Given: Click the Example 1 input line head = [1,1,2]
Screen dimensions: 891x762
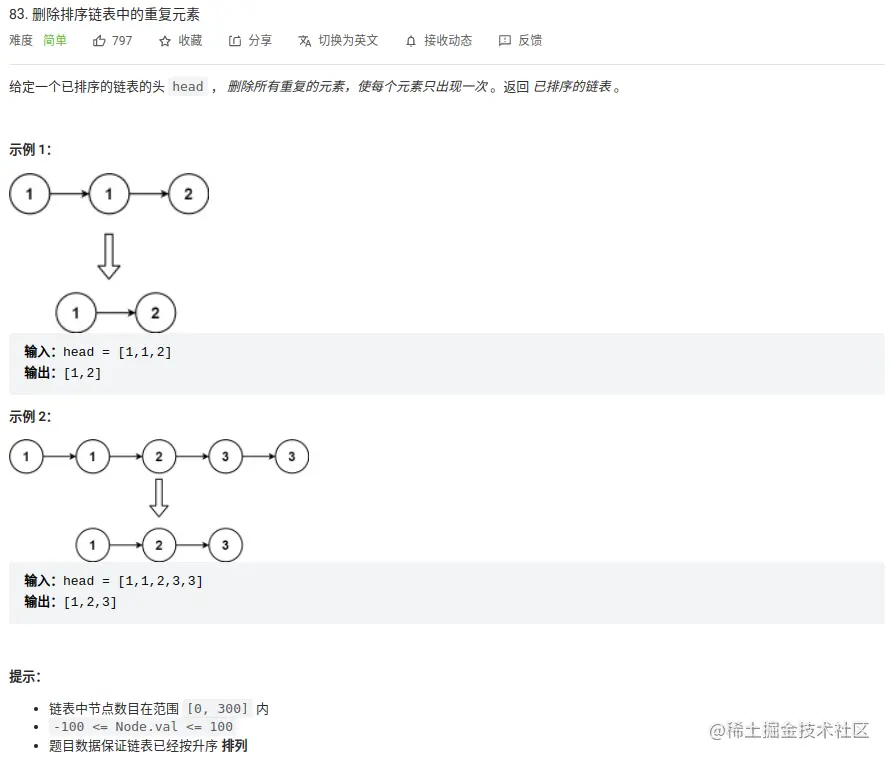Looking at the screenshot, I should (x=117, y=352).
